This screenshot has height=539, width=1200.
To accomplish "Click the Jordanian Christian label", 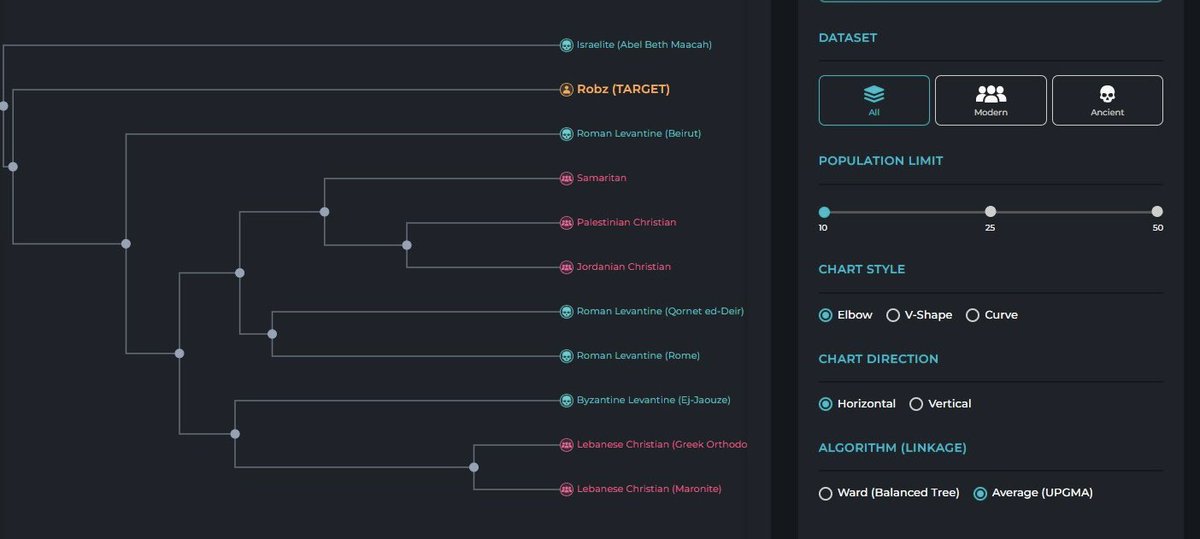I will point(624,267).
